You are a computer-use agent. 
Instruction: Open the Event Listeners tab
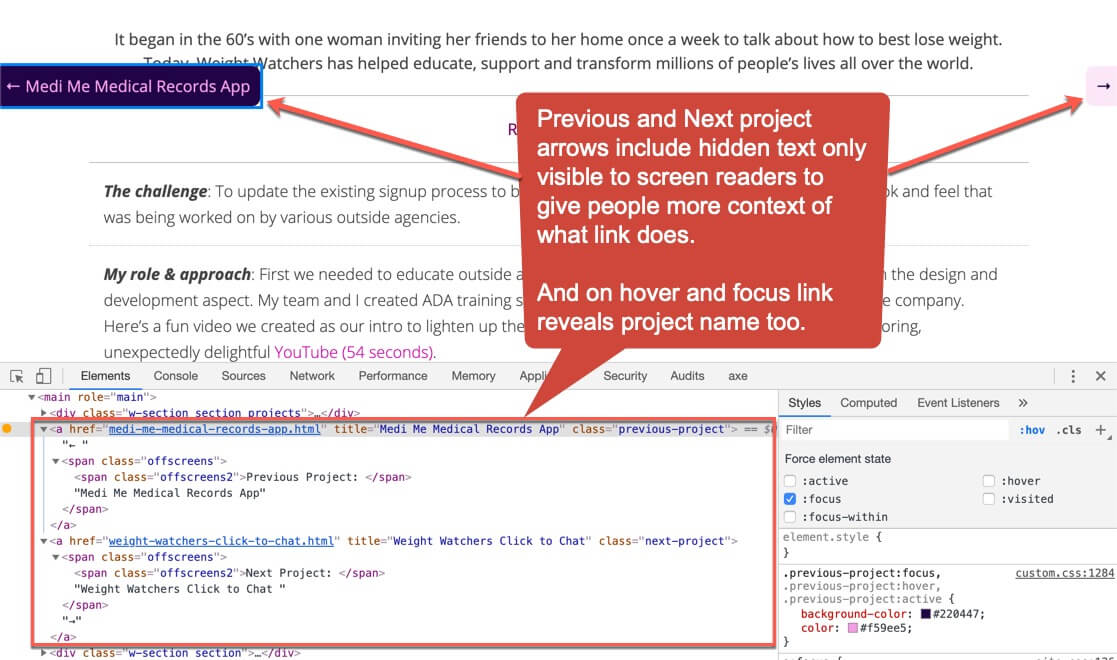(958, 403)
